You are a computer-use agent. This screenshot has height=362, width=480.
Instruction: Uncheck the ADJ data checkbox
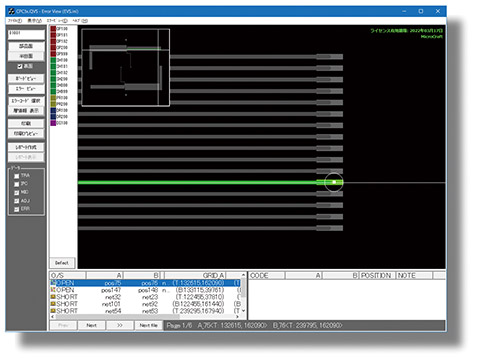(17, 201)
